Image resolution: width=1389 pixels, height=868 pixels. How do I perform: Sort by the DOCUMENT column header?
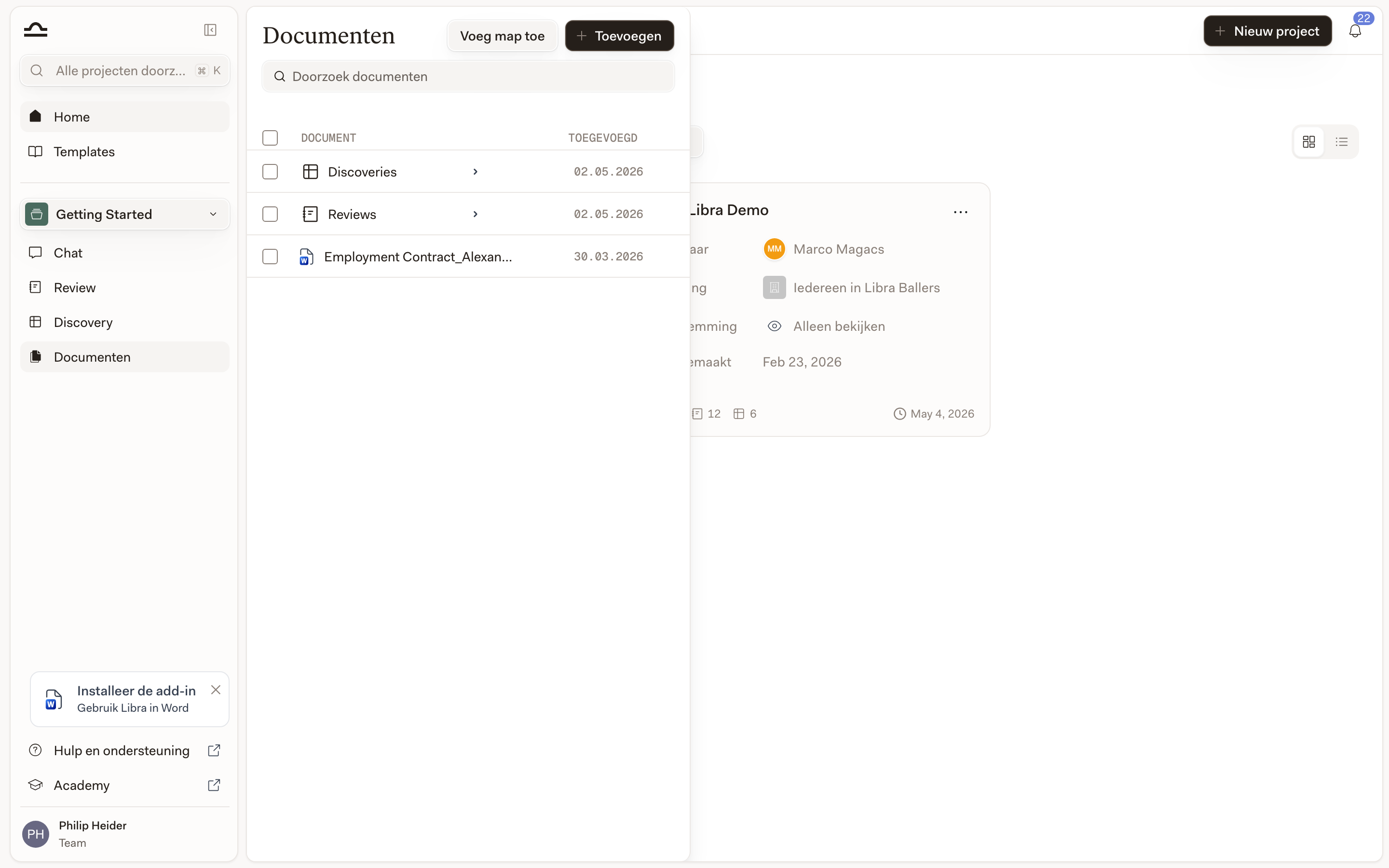point(328,138)
